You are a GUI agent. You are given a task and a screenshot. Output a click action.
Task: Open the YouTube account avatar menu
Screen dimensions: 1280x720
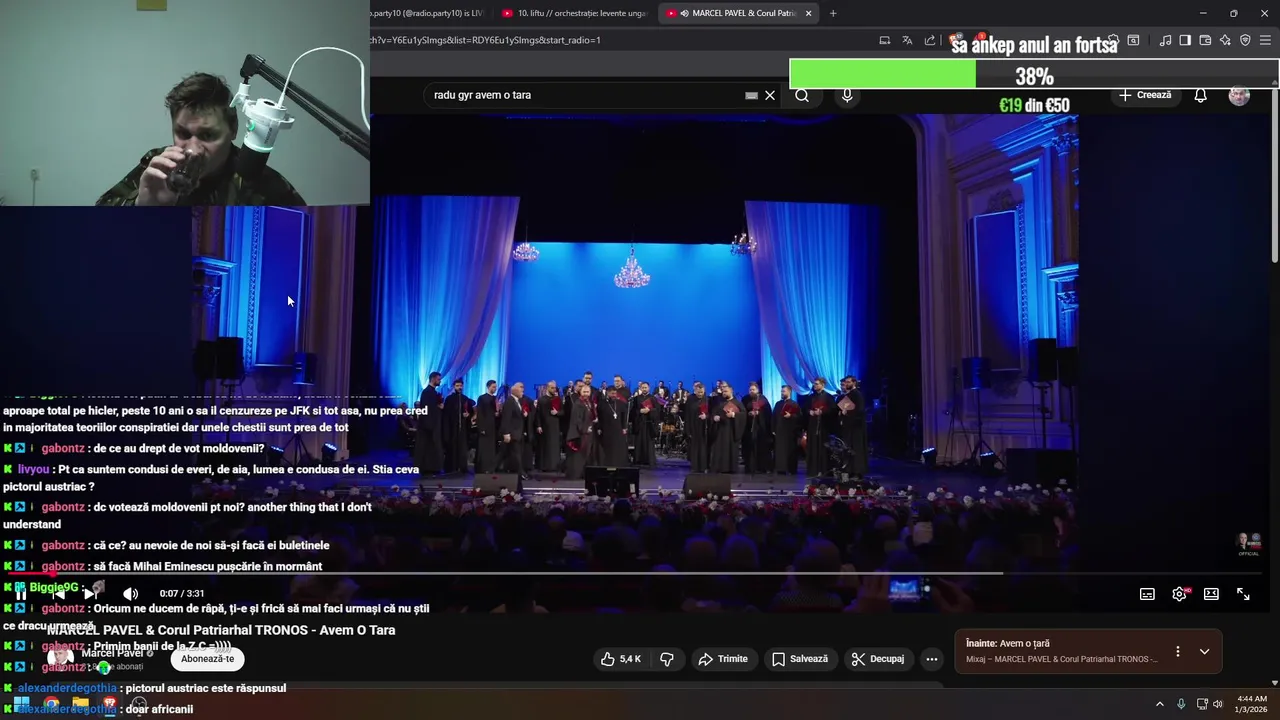pyautogui.click(x=1239, y=95)
